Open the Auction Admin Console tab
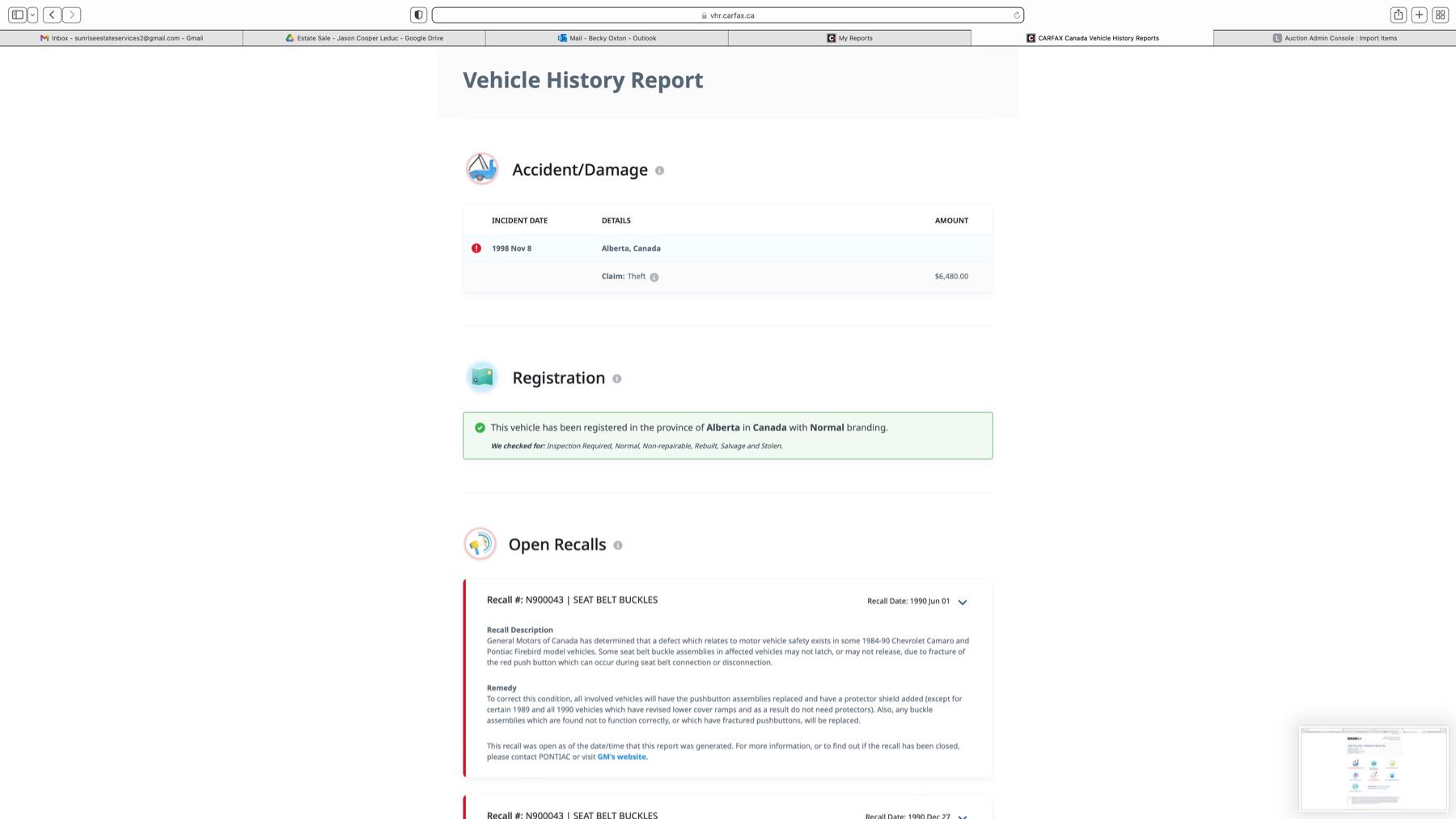The image size is (1456, 819). [x=1335, y=38]
